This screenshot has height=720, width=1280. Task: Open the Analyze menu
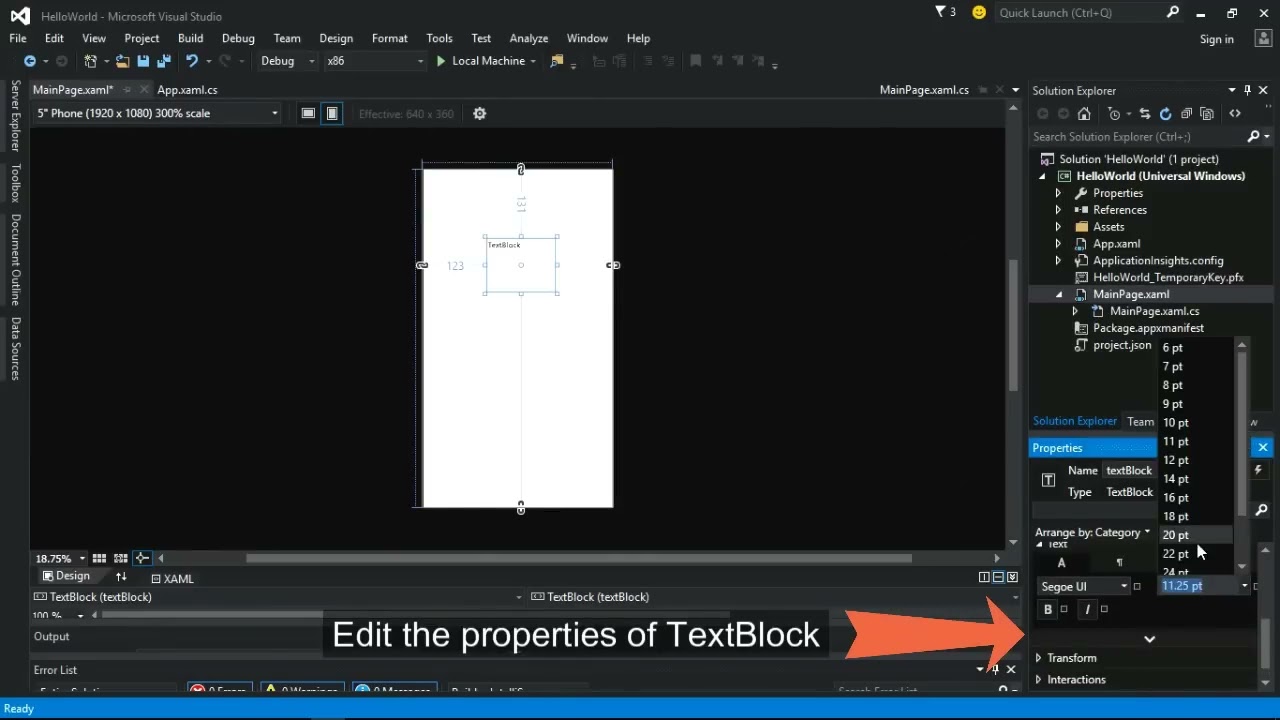(x=528, y=38)
